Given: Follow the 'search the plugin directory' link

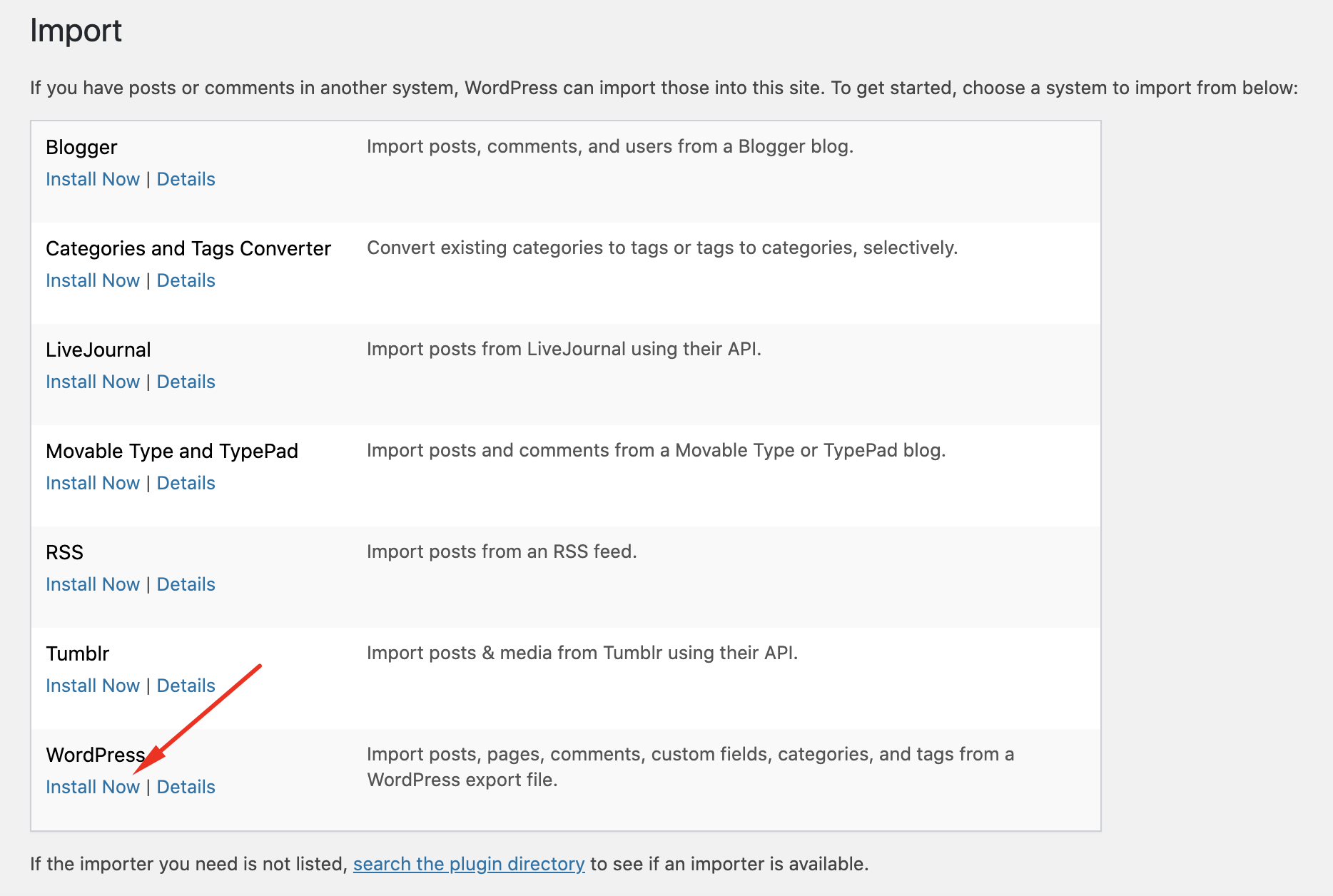Looking at the screenshot, I should [x=469, y=864].
